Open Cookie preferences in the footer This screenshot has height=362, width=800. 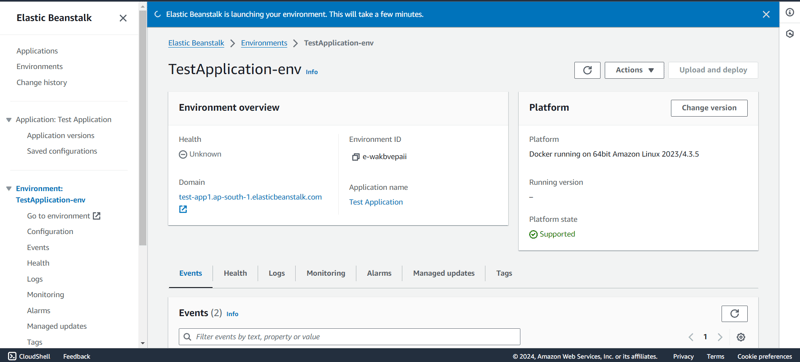765,356
